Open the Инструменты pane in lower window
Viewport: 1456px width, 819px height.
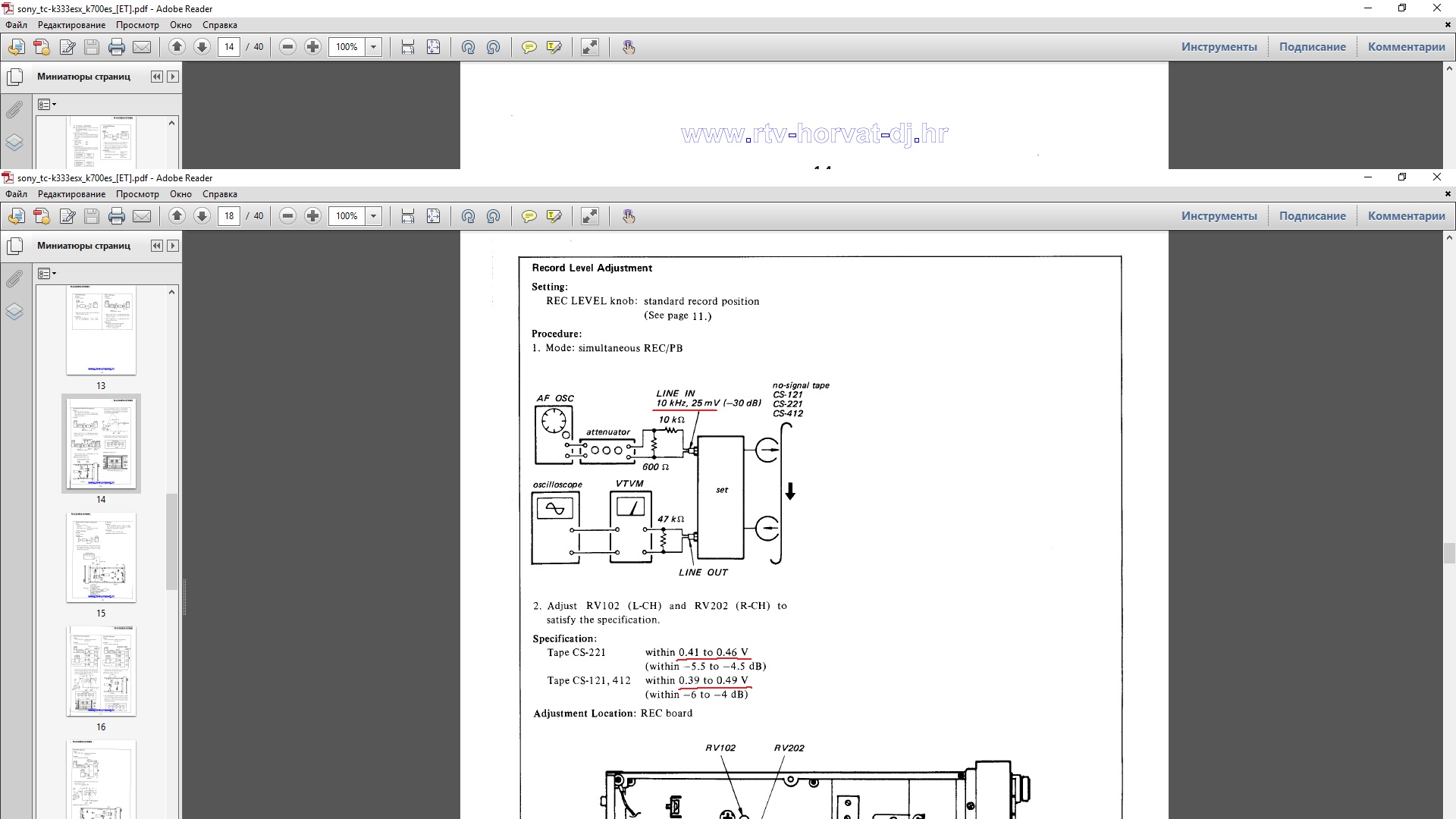(x=1219, y=216)
